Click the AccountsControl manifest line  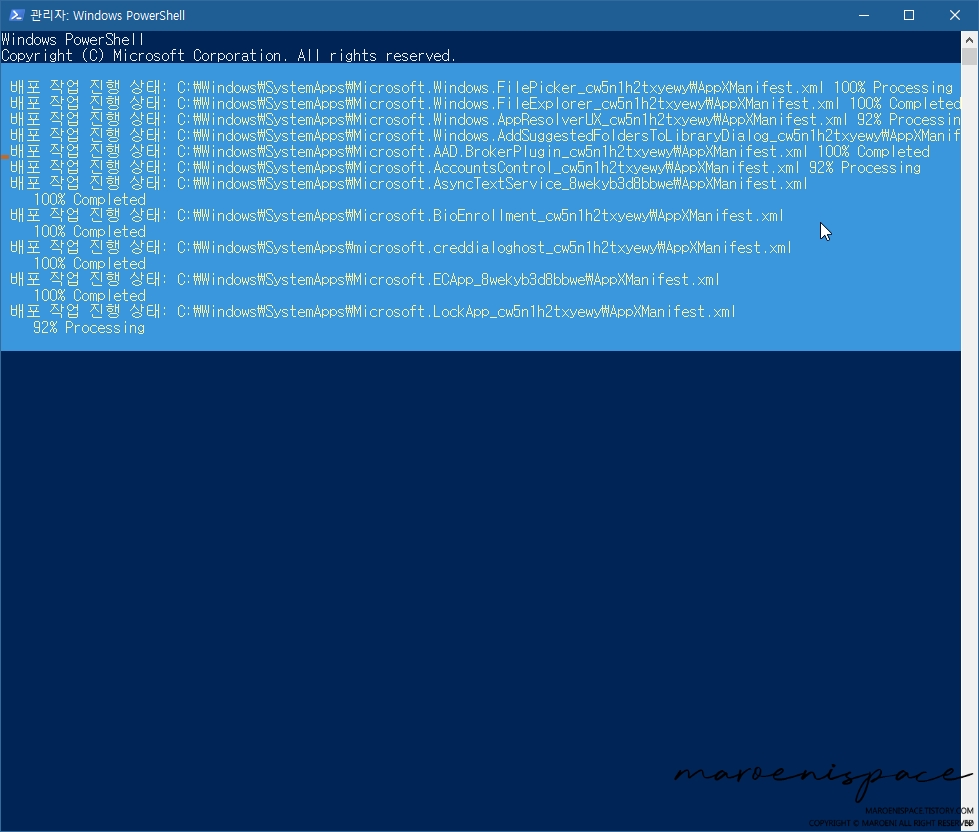pyautogui.click(x=465, y=168)
